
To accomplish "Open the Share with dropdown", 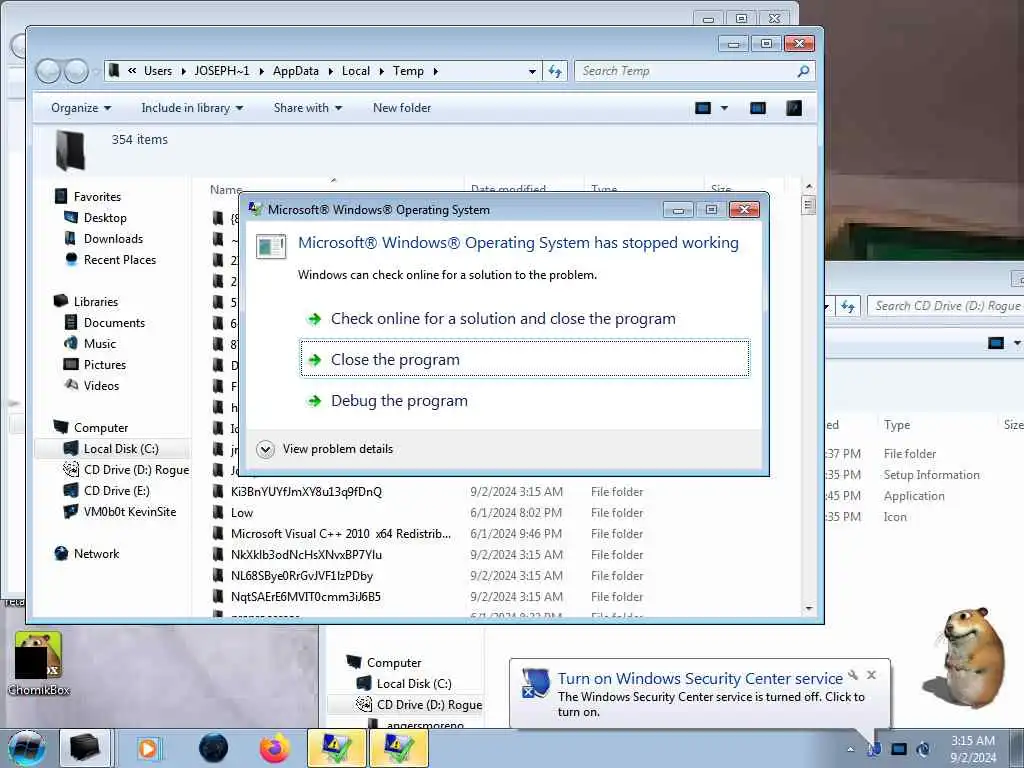I will 308,108.
